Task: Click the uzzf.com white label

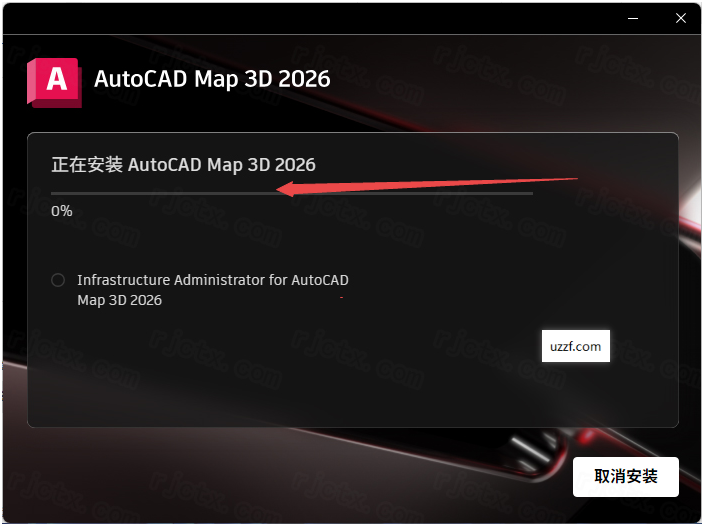Action: (x=575, y=346)
